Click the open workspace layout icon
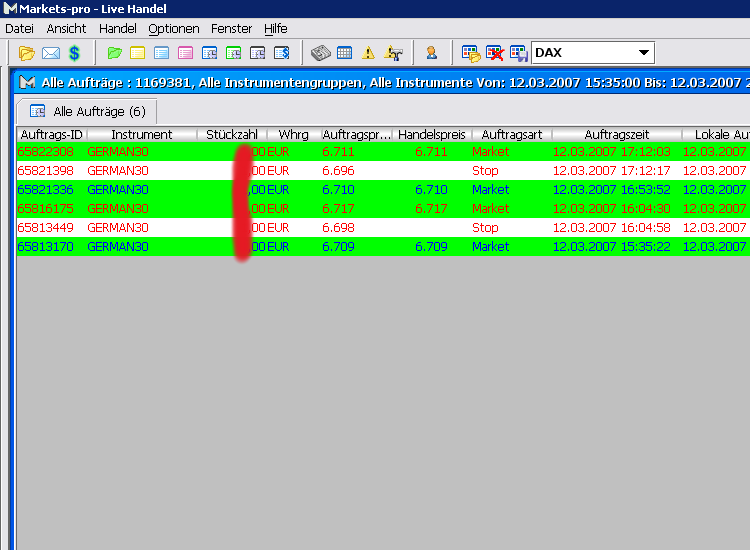750x550 pixels. pos(471,54)
